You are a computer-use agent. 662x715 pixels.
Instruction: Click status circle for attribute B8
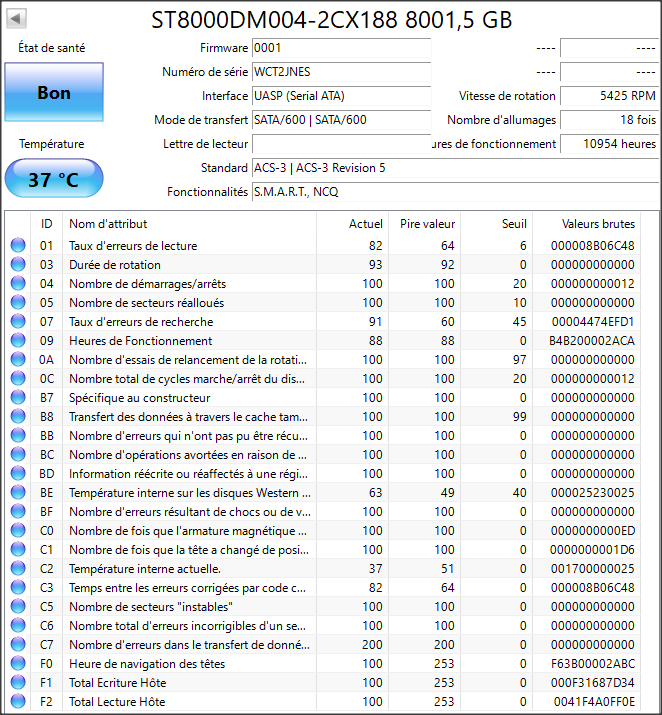[x=18, y=416]
